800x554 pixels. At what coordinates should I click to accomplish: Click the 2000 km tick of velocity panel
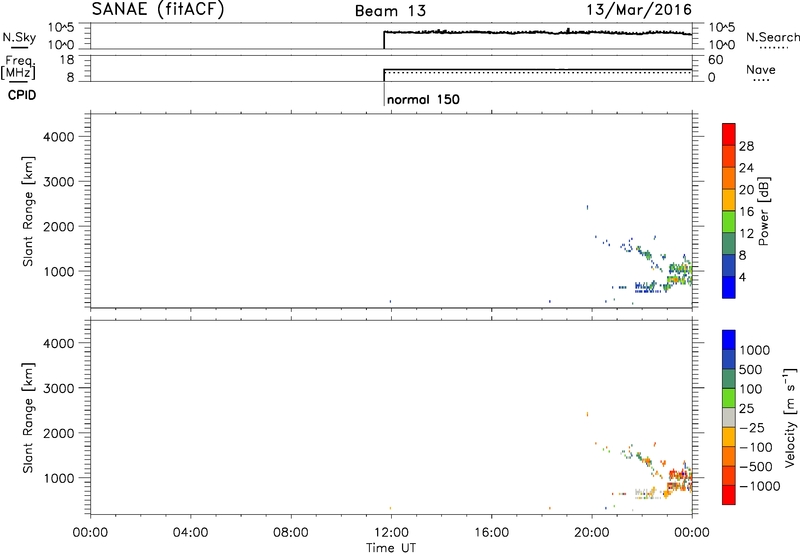click(x=59, y=433)
